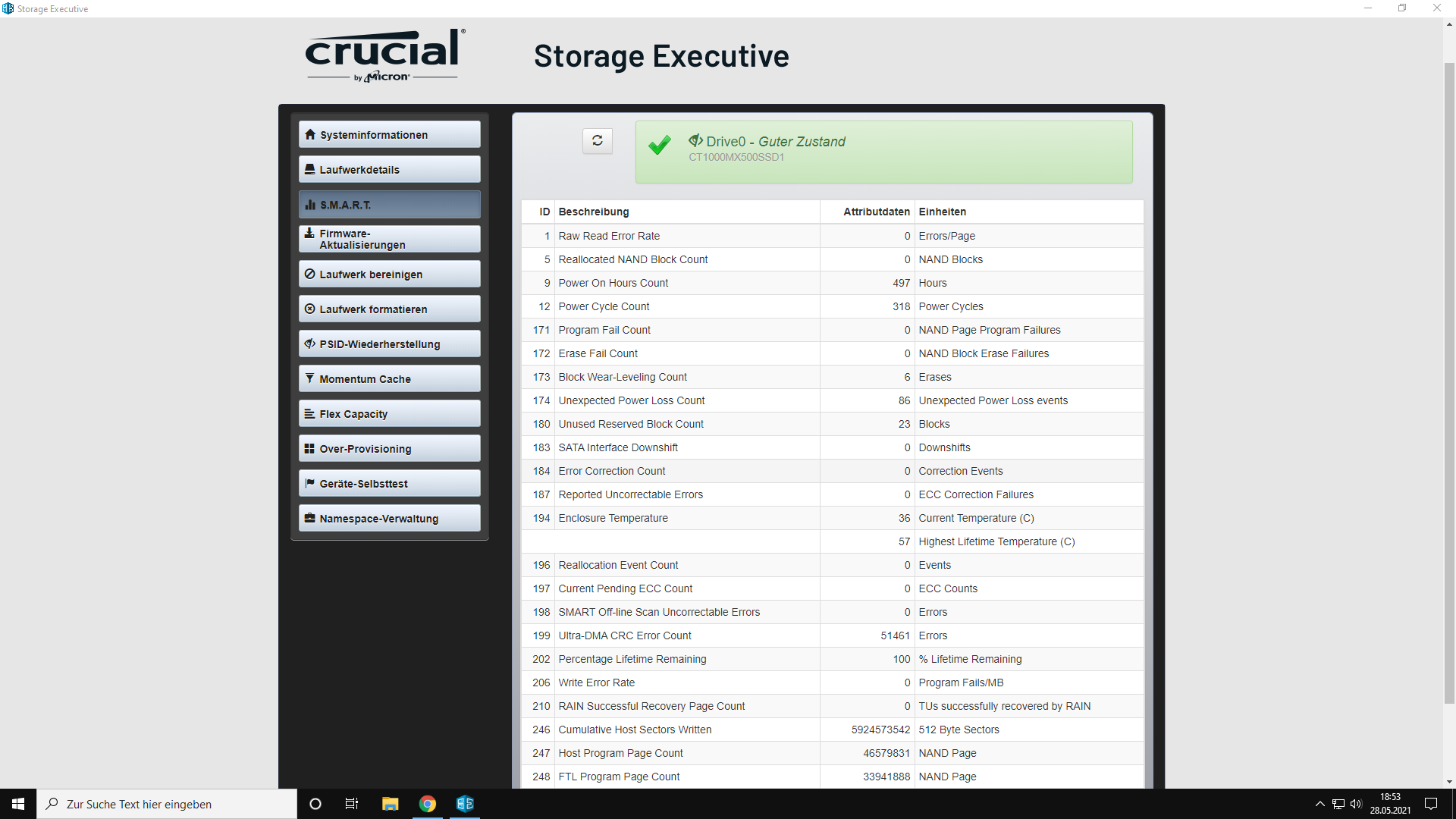This screenshot has height=819, width=1456.
Task: Open Namespace-Verwaltung page
Action: click(389, 519)
